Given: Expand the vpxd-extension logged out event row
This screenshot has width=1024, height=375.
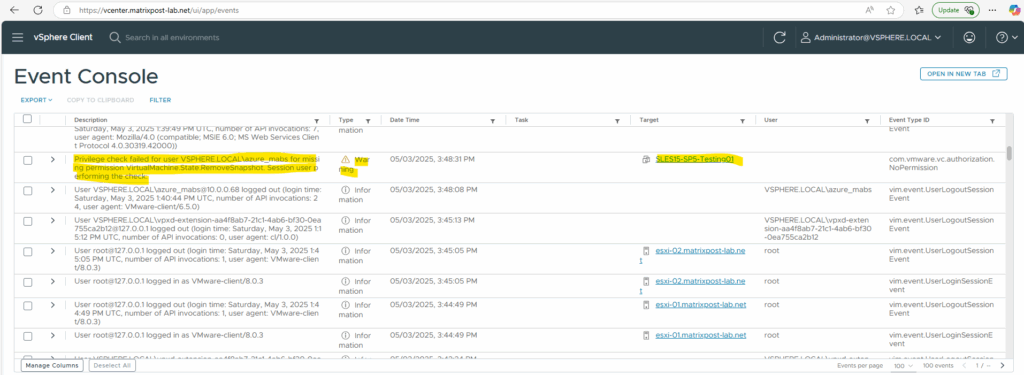Looking at the screenshot, I should coord(53,221).
